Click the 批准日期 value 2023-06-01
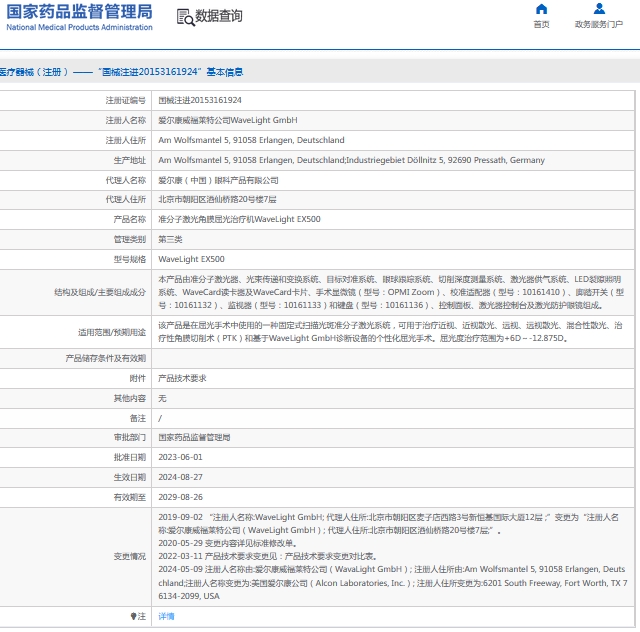The image size is (640, 632). tap(180, 457)
